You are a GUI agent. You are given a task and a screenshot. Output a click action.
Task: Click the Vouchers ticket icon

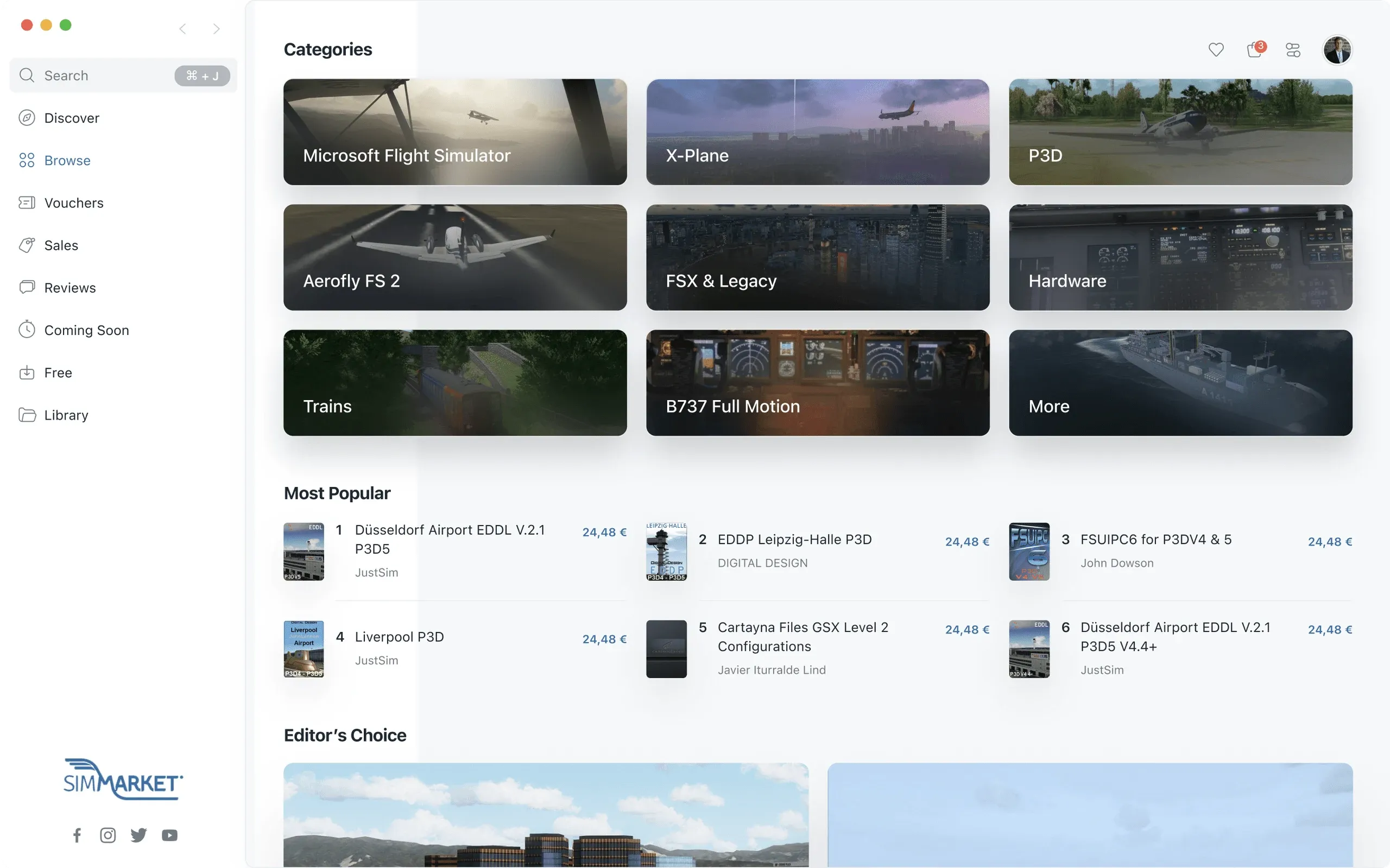pyautogui.click(x=27, y=202)
